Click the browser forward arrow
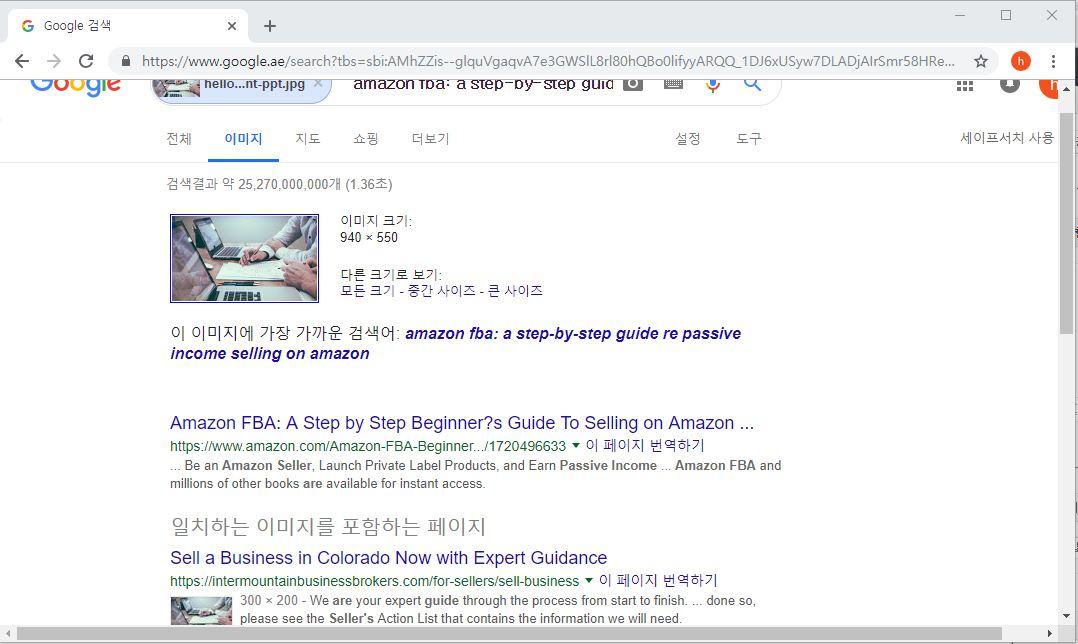This screenshot has width=1078, height=644. click(54, 61)
